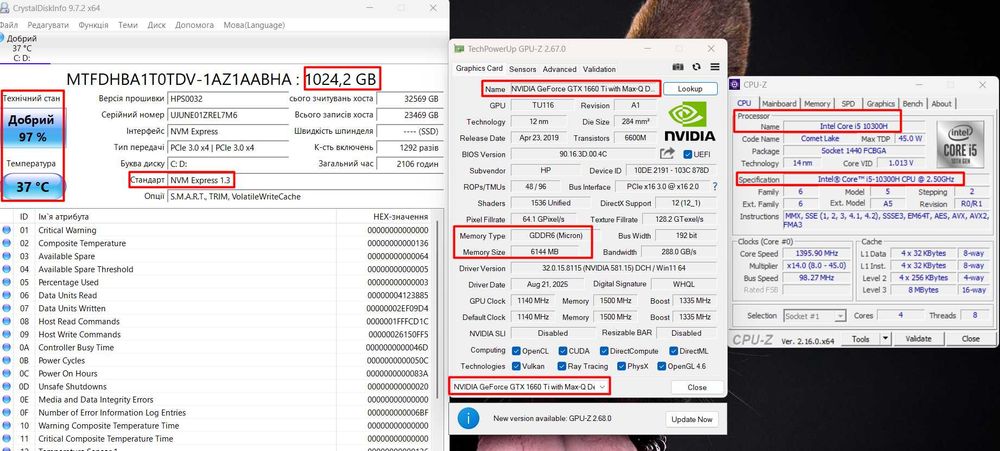Toggle the CUDA checkbox
The image size is (1000, 451).
coord(563,351)
